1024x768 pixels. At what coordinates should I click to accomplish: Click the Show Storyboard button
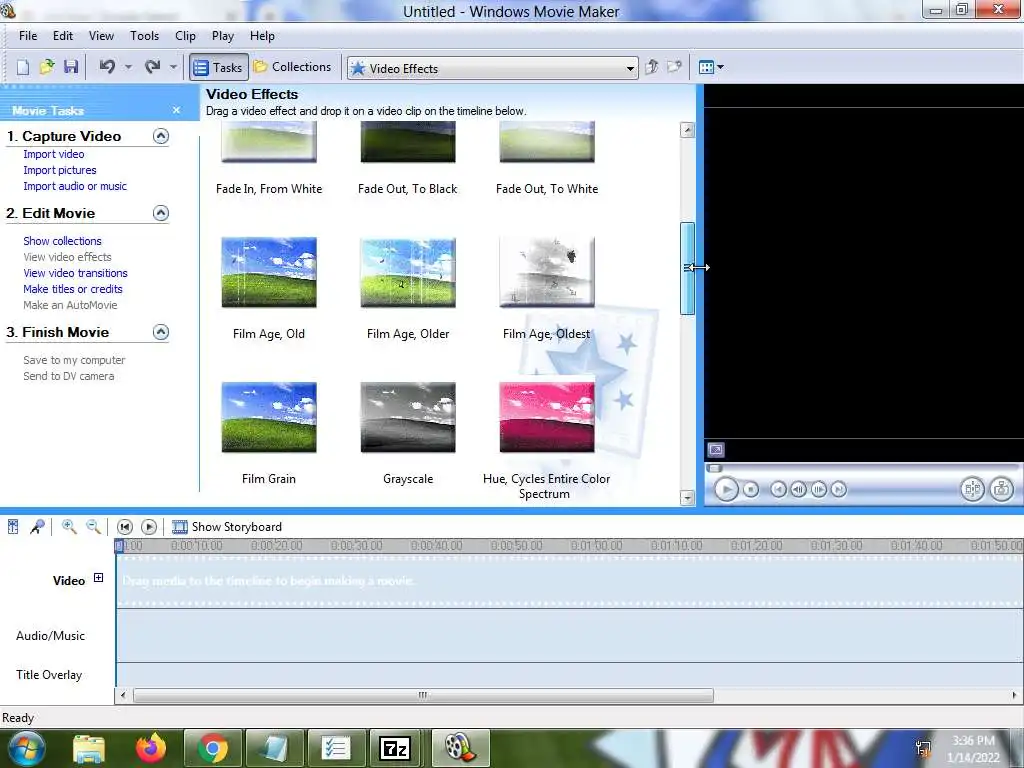(227, 526)
